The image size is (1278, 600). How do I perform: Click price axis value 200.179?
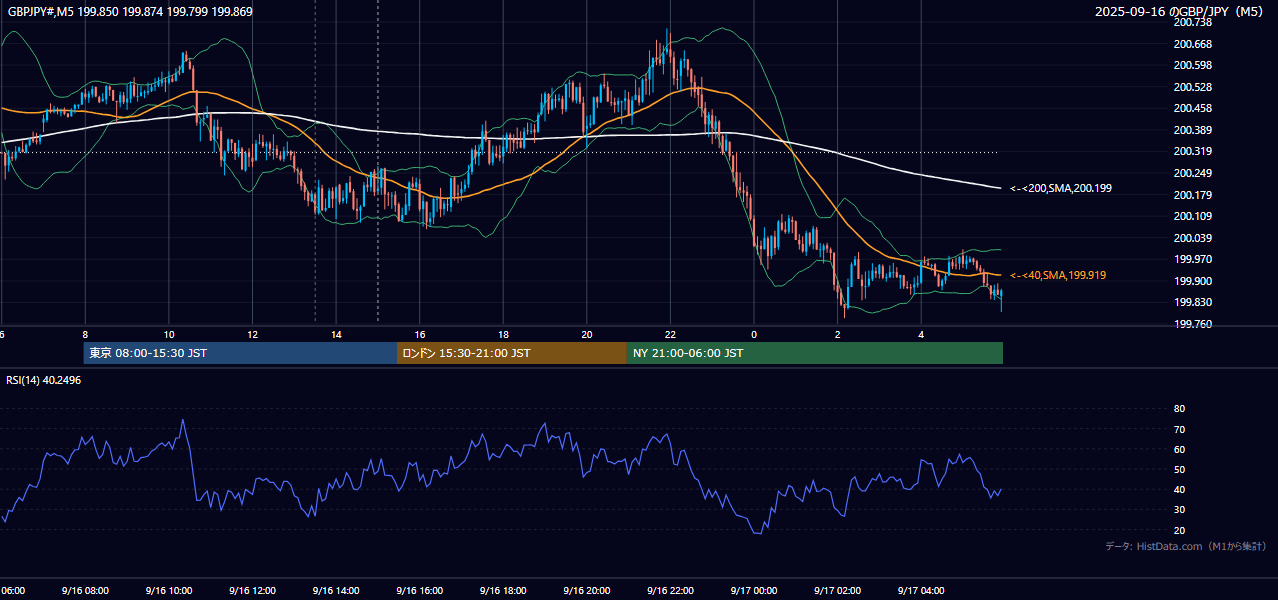pos(1193,195)
